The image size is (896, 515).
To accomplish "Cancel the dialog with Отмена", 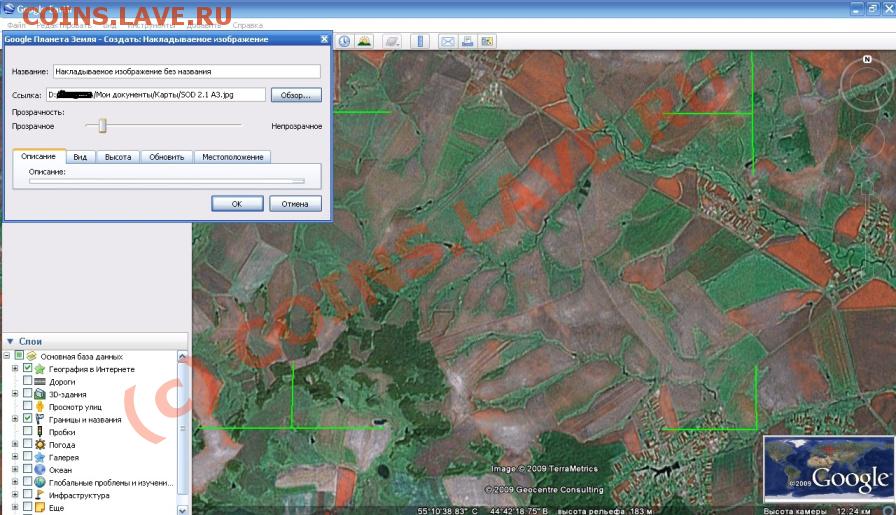I will (295, 203).
